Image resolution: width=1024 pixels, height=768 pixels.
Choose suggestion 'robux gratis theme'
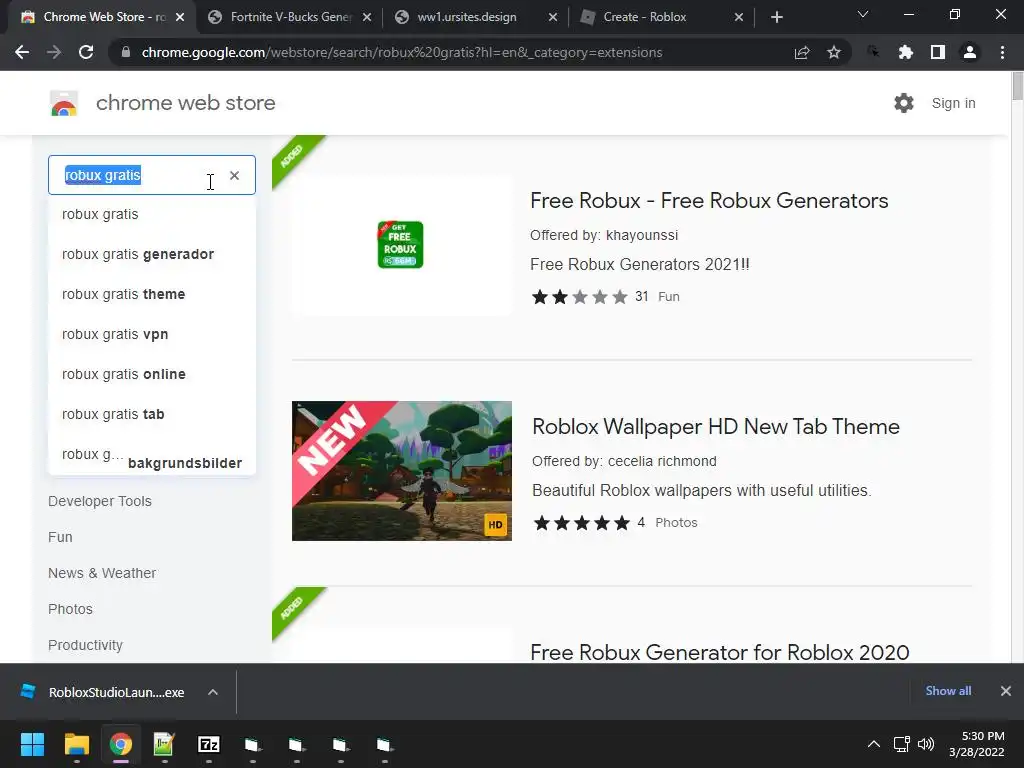(152, 294)
